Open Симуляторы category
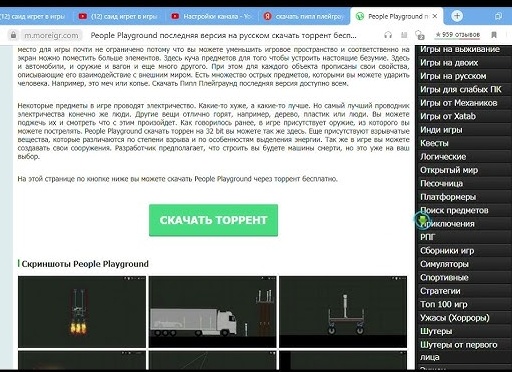 click(x=465, y=264)
